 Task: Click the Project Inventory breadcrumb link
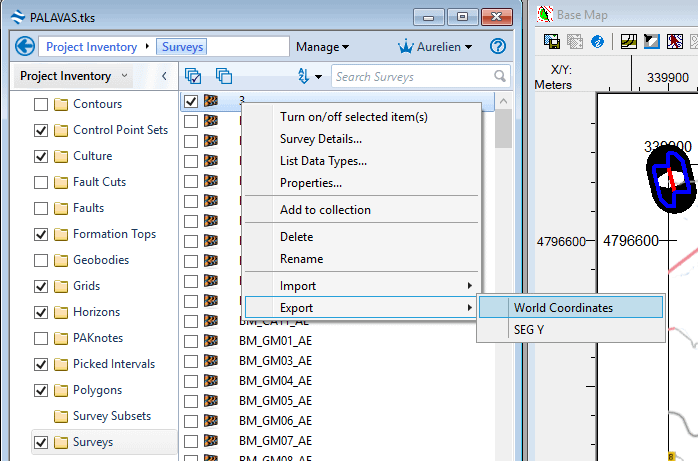click(92, 47)
